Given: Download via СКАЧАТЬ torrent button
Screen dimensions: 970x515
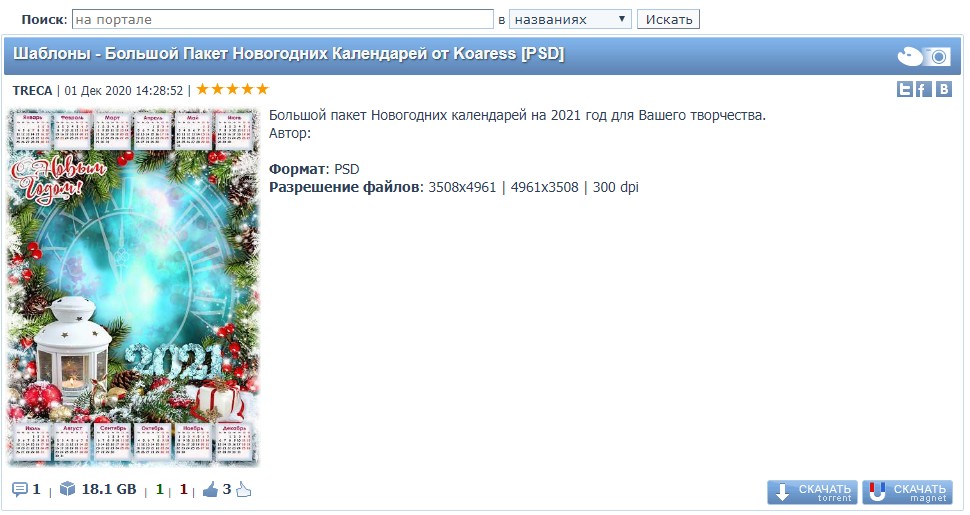Looking at the screenshot, I should [x=812, y=492].
